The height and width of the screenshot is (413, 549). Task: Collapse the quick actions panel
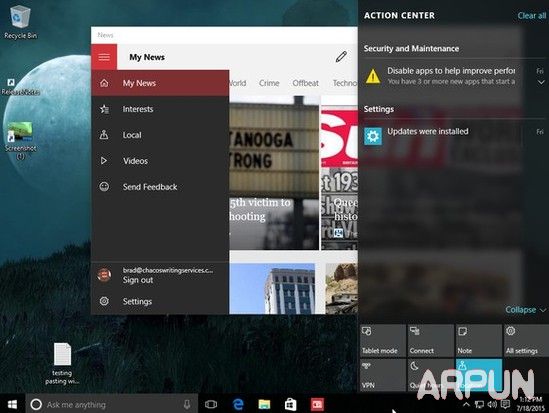click(x=525, y=310)
